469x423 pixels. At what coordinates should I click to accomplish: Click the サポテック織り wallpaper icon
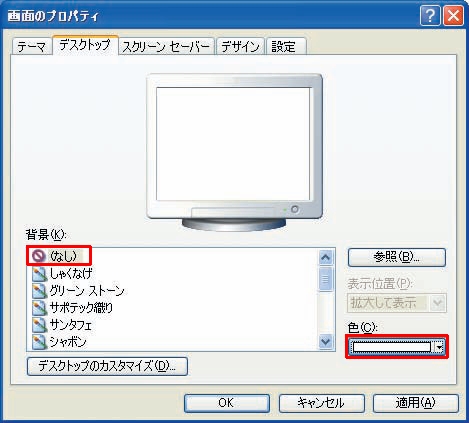point(39,308)
